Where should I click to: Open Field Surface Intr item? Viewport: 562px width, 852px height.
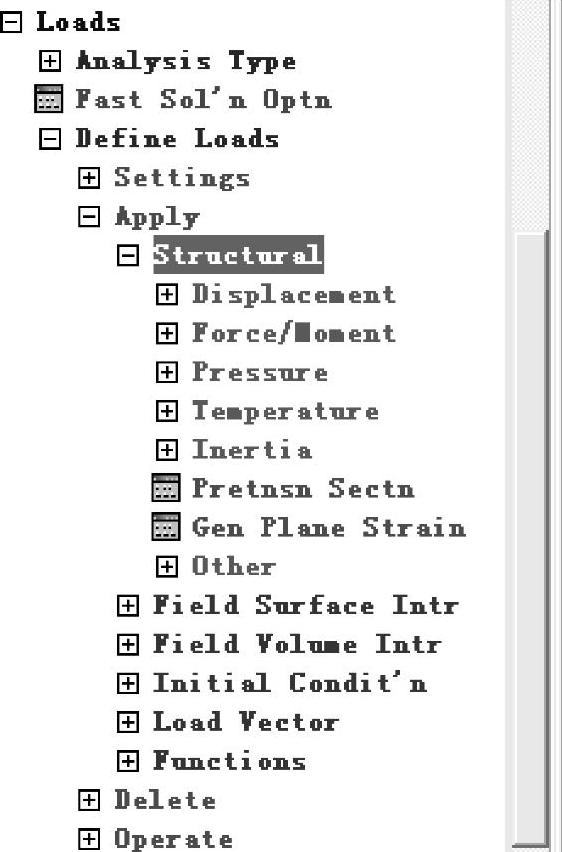(x=305, y=605)
